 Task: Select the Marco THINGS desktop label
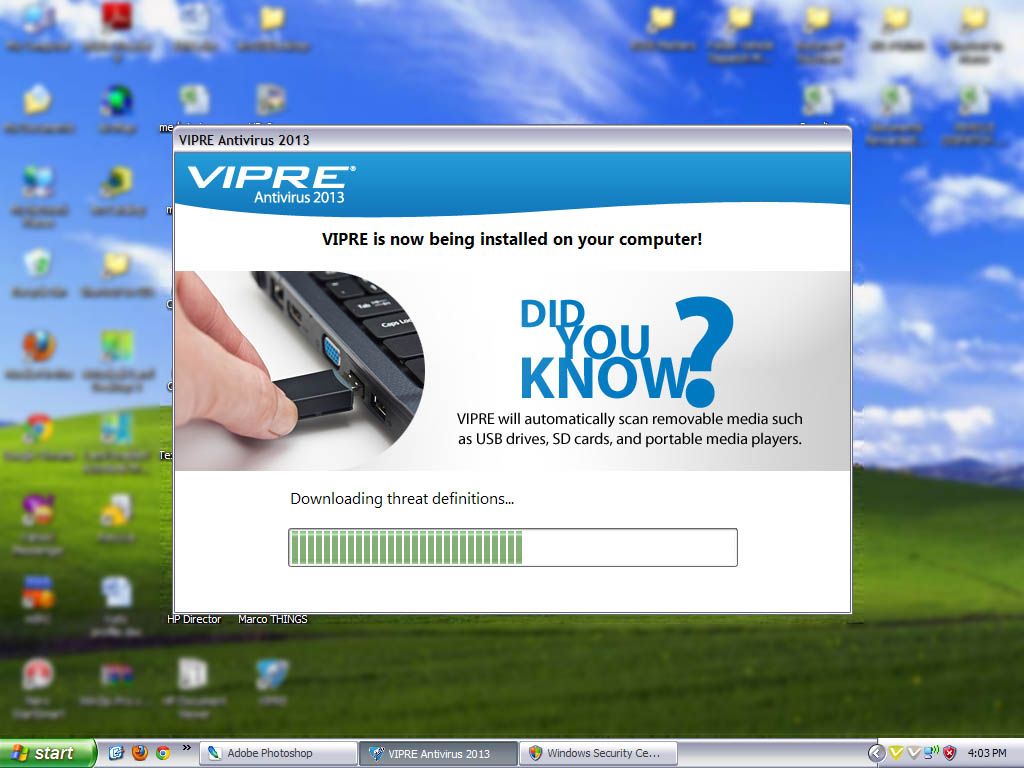click(272, 619)
